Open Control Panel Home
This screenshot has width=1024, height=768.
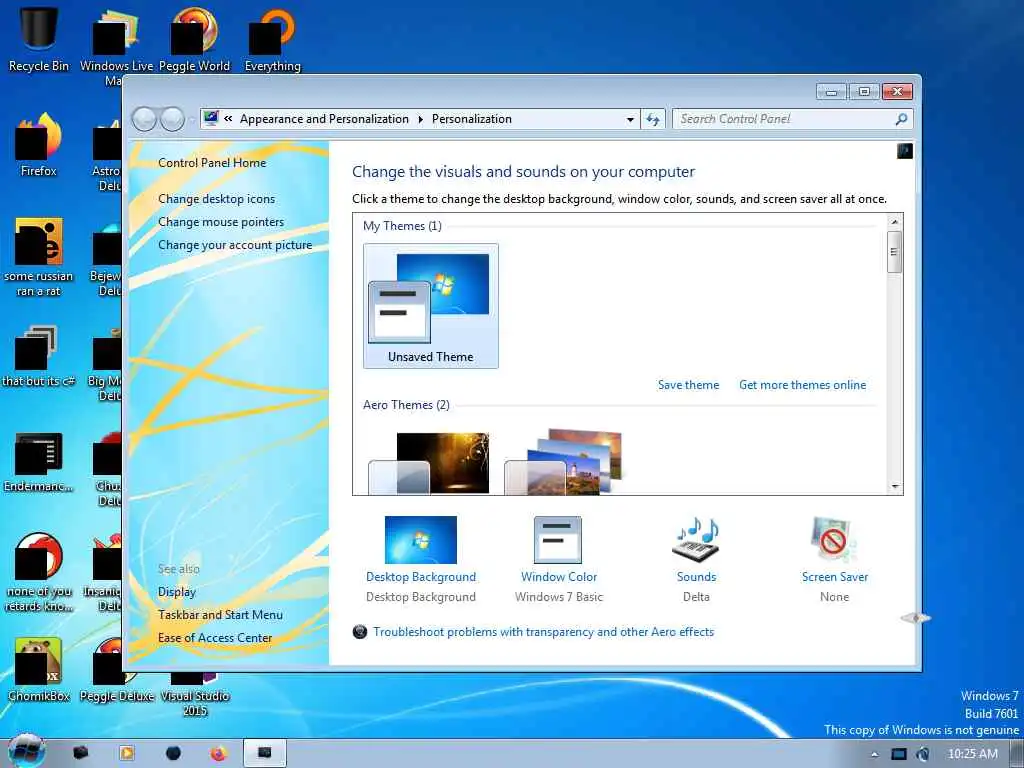(212, 163)
